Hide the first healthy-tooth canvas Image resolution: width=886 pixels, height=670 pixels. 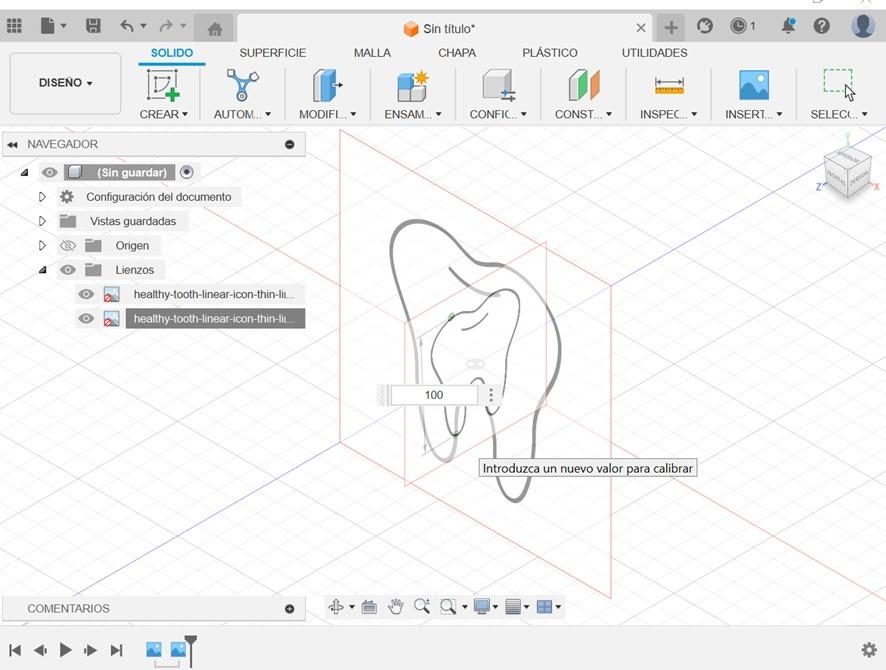pyautogui.click(x=86, y=294)
